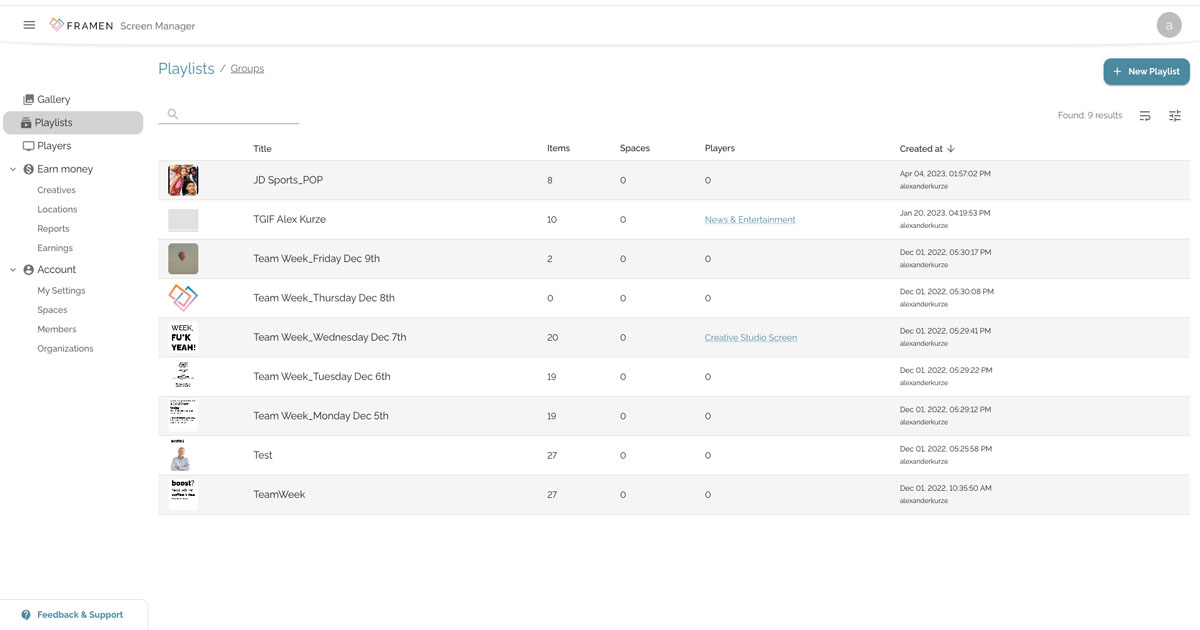This screenshot has height=630, width=1200.
Task: Collapse the Account section
Action: [12, 269]
